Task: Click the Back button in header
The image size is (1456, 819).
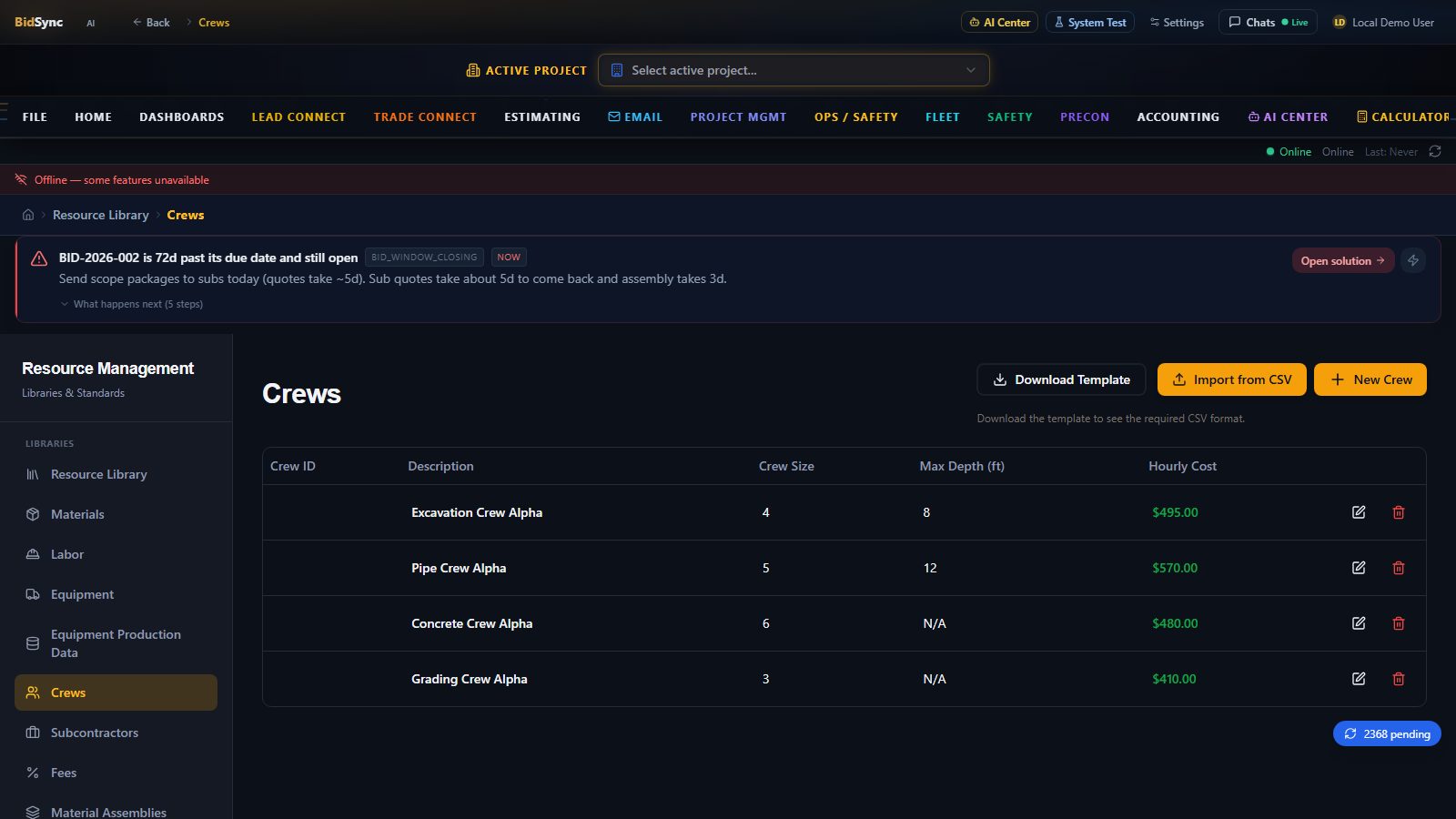Action: pyautogui.click(x=151, y=22)
